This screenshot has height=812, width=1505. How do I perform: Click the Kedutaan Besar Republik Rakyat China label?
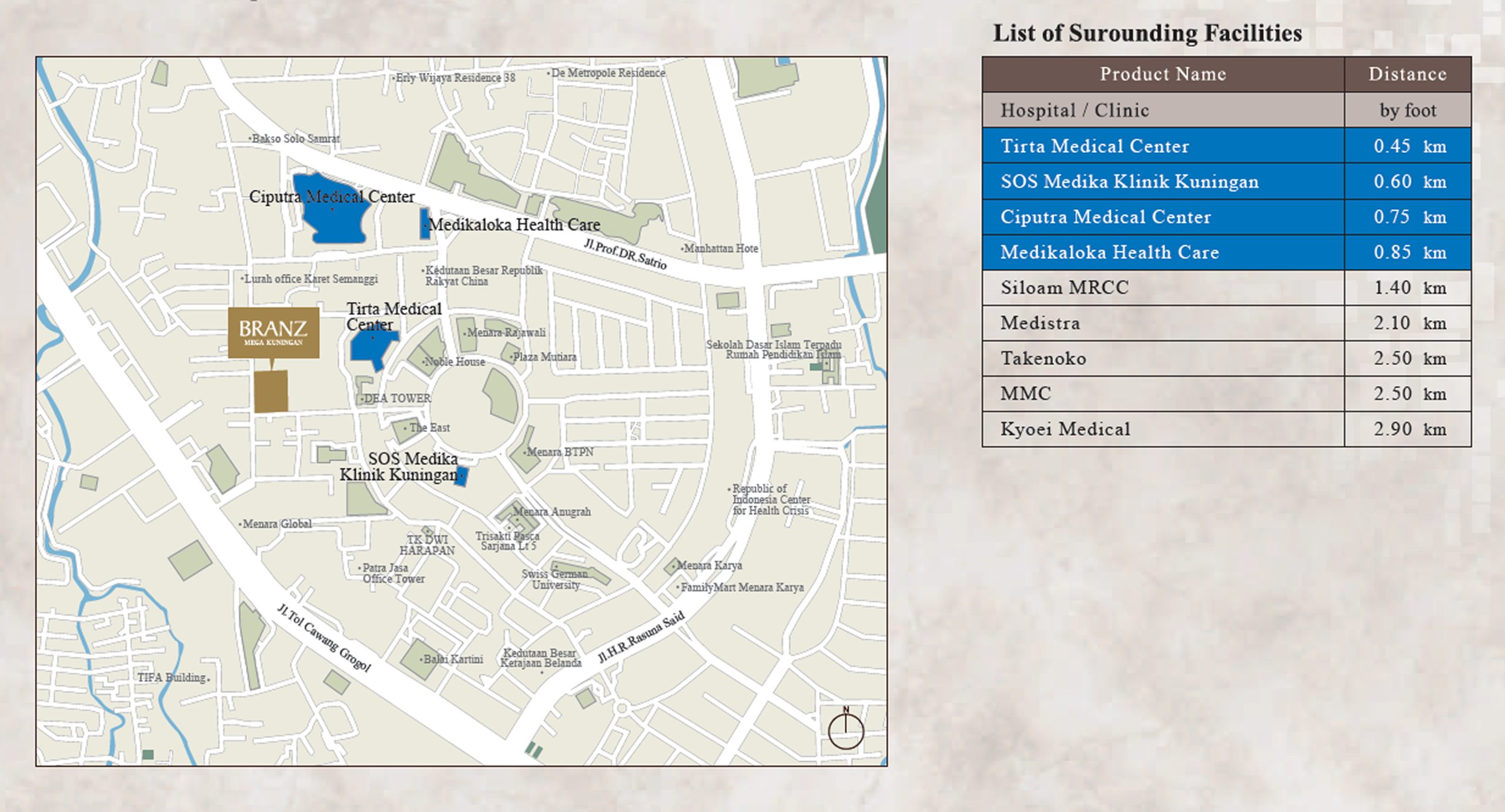click(x=483, y=276)
